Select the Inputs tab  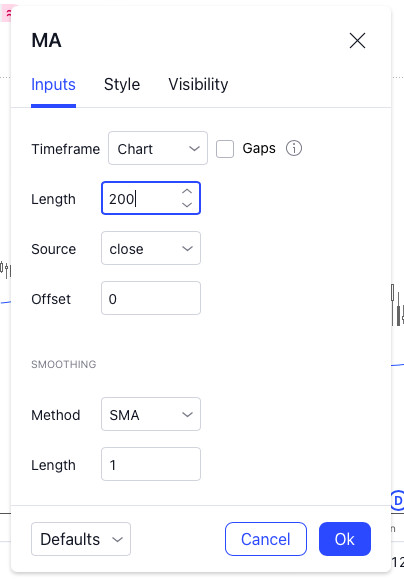coord(53,85)
